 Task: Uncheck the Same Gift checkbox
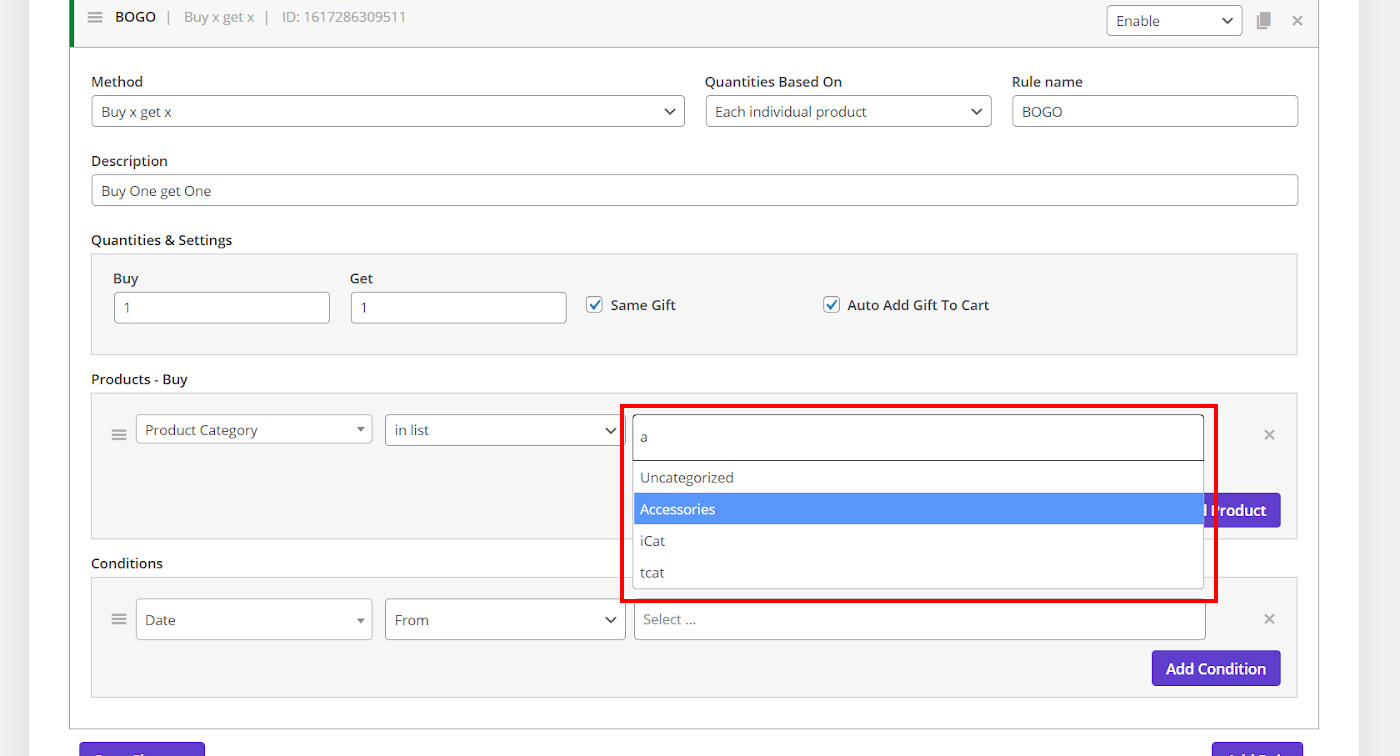[594, 305]
